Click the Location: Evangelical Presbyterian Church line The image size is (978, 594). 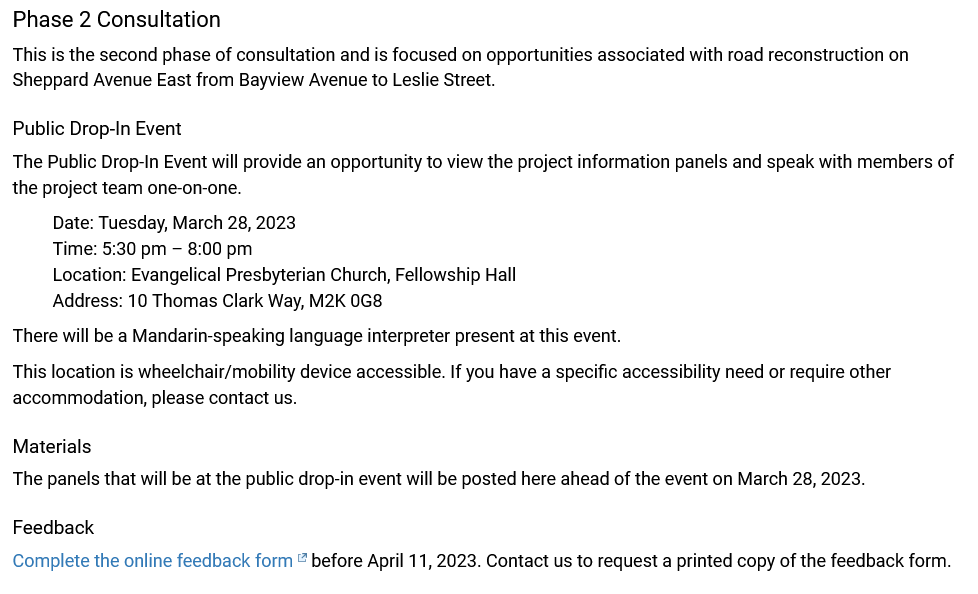pyautogui.click(x=284, y=275)
